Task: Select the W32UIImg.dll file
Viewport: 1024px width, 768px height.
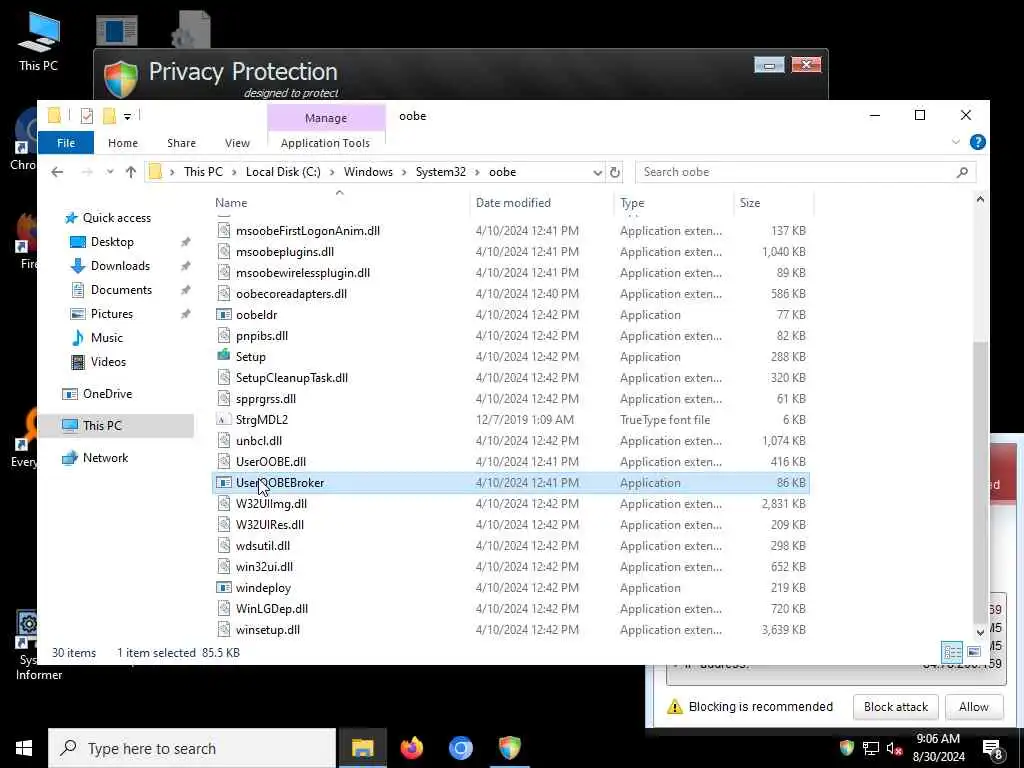Action: (x=511, y=504)
